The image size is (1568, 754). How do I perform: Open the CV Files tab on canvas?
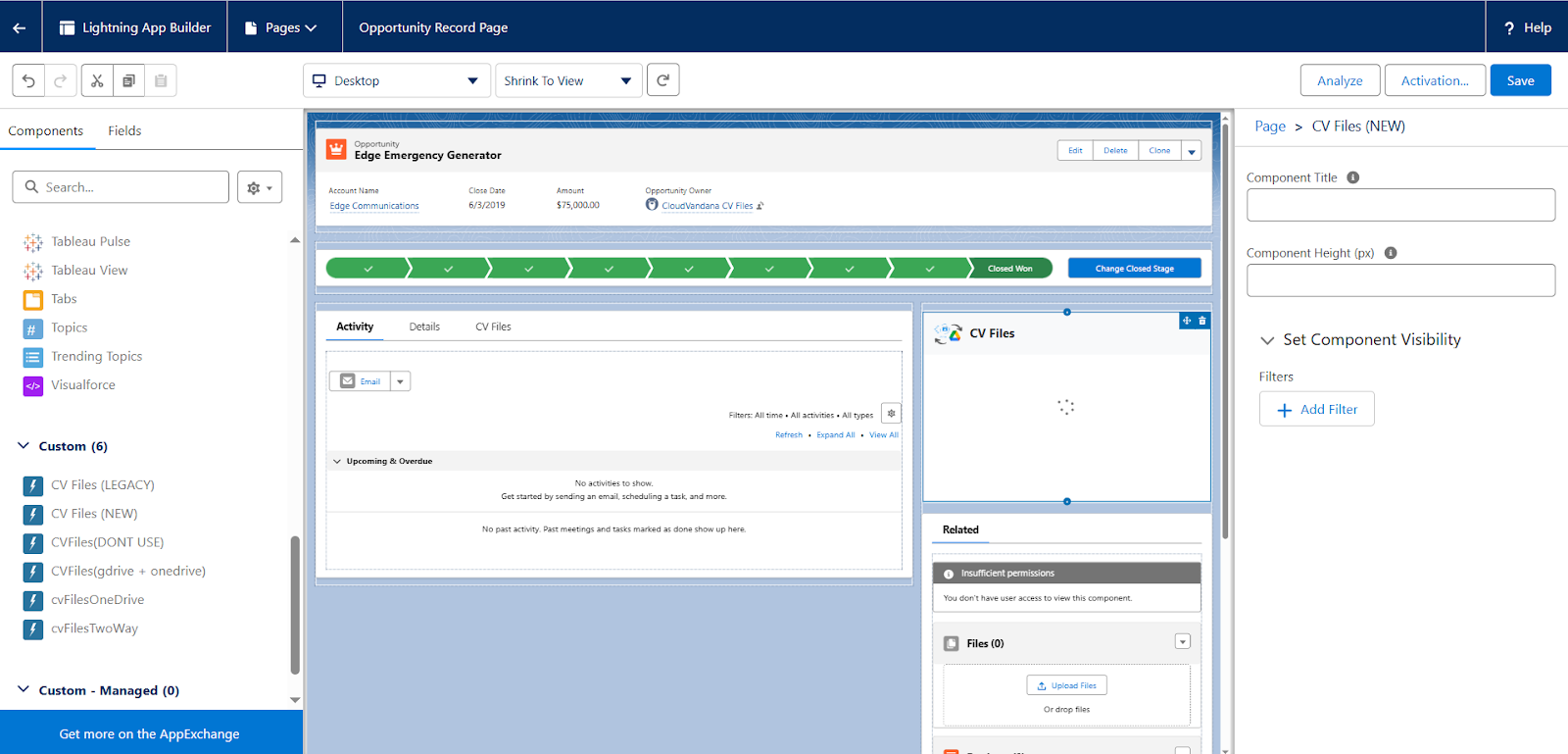pos(493,327)
